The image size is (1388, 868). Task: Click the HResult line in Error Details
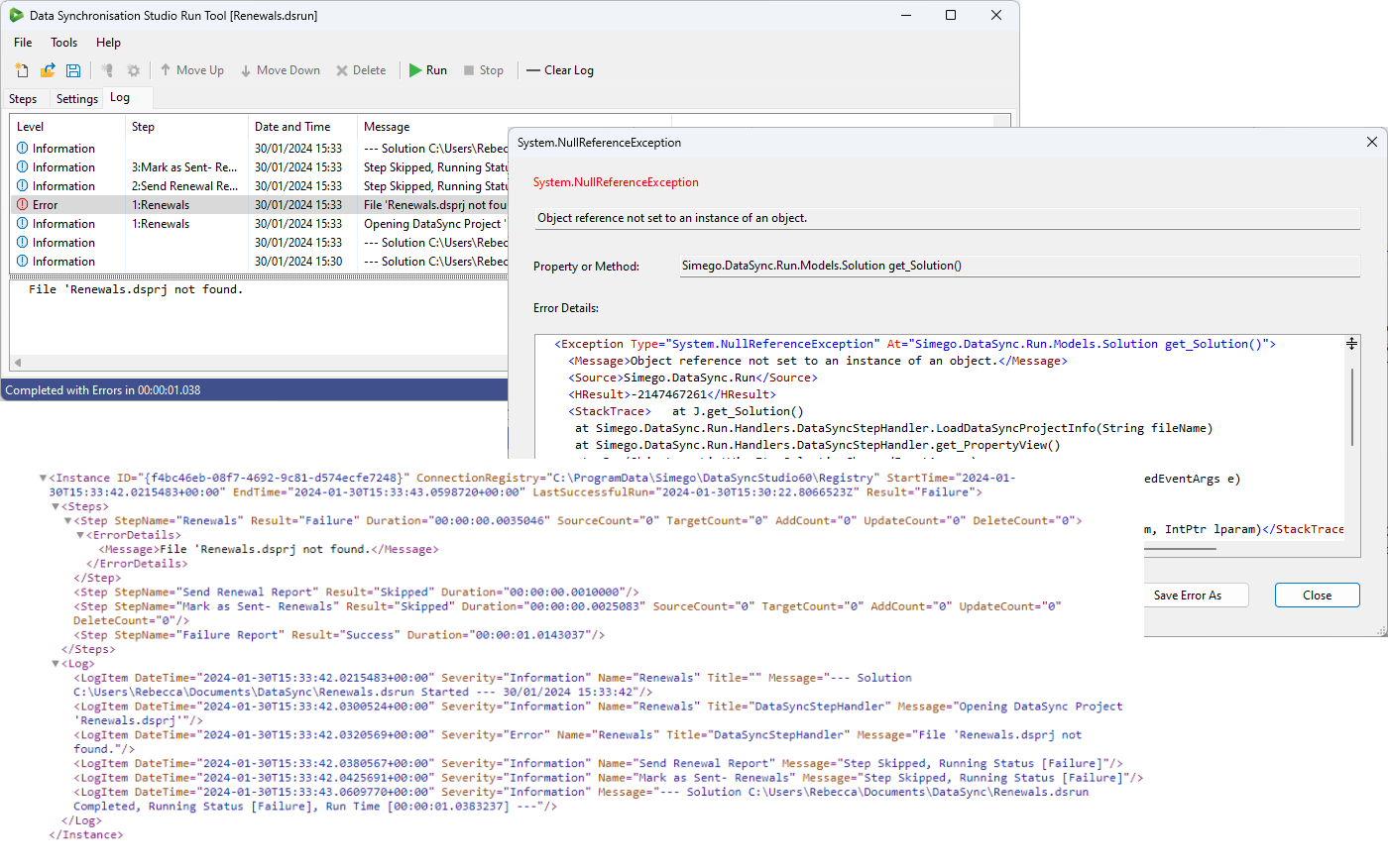click(x=672, y=394)
